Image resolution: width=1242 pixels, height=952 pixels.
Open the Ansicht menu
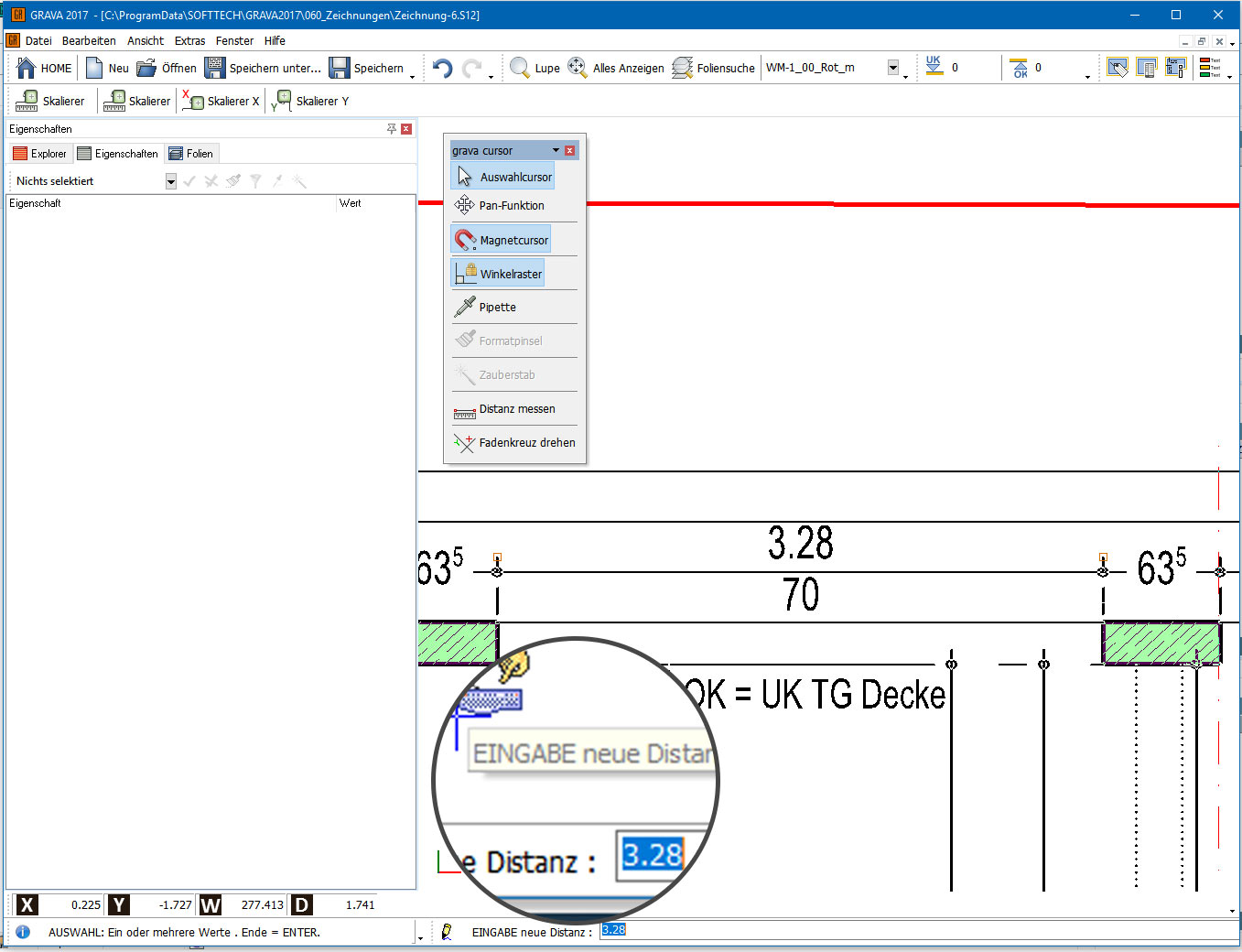point(146,40)
